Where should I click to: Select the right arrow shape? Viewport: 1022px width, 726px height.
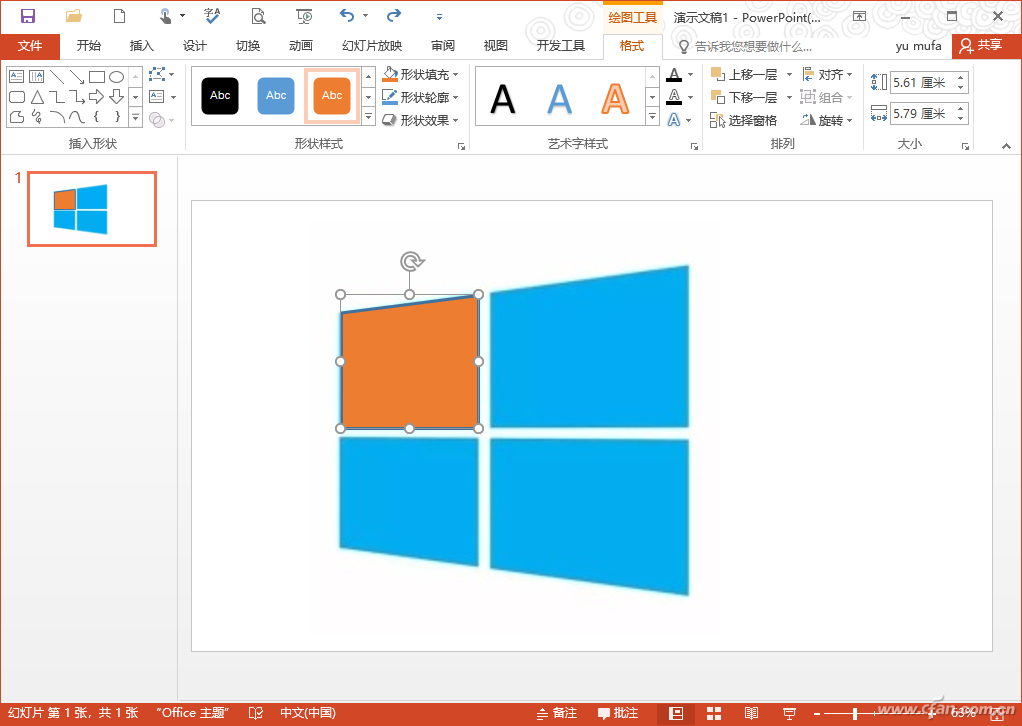(x=96, y=97)
